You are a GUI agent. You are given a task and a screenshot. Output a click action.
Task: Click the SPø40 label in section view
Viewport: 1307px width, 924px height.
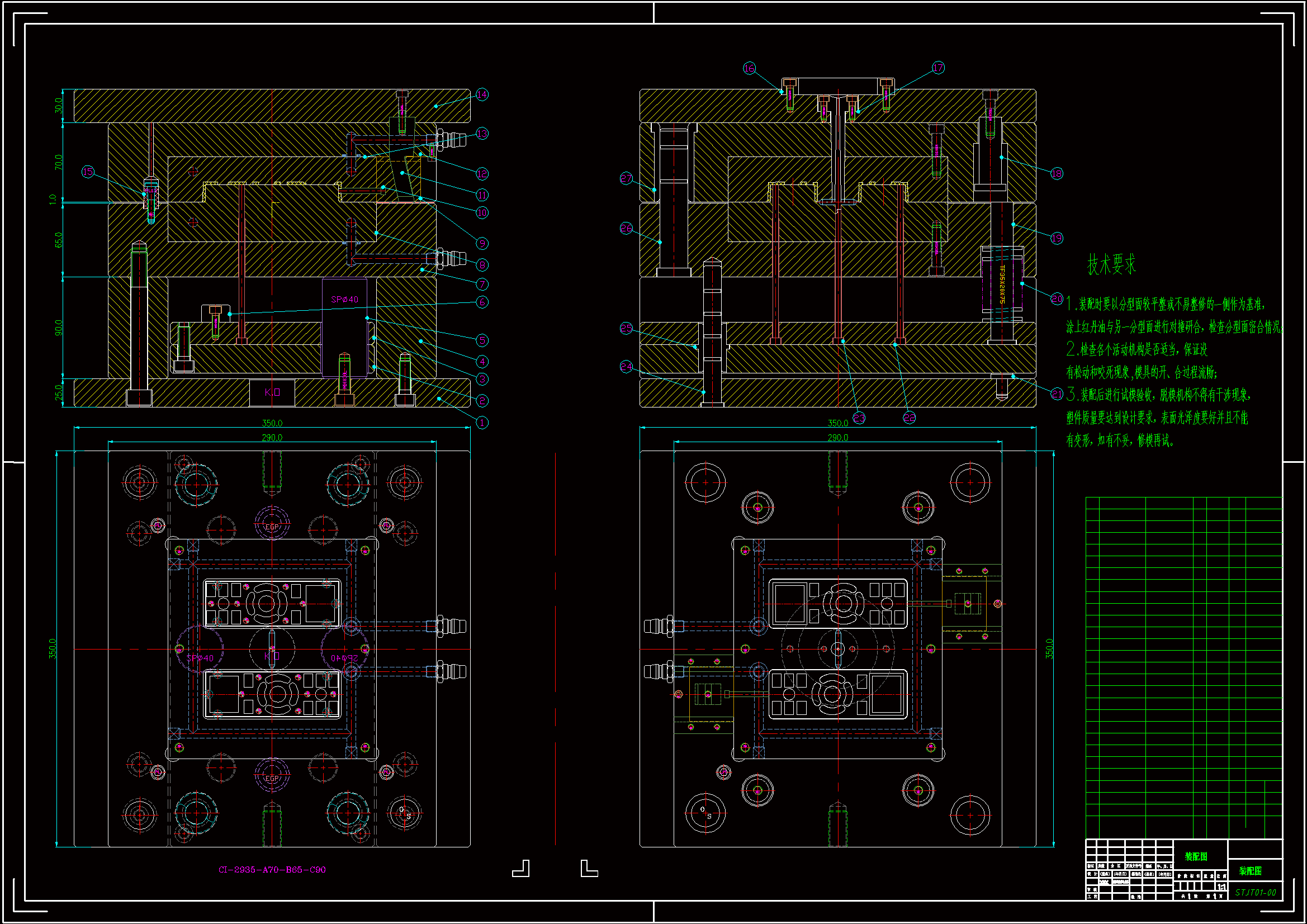(345, 300)
